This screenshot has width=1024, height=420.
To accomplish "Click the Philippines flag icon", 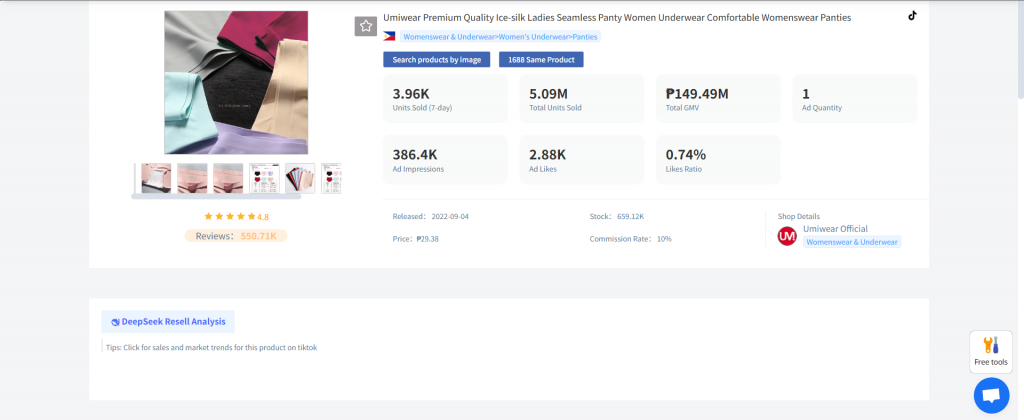I will click(x=389, y=36).
